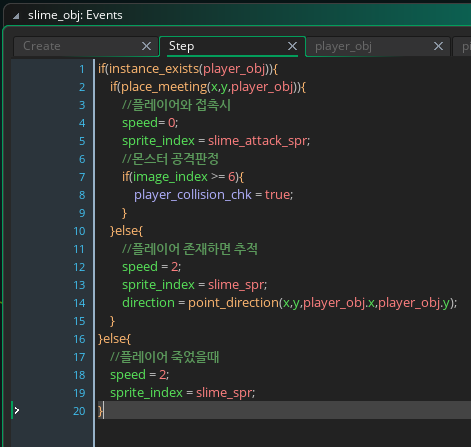This screenshot has height=447, width=471.
Task: Click instance_exists on line 1
Action: [154, 69]
